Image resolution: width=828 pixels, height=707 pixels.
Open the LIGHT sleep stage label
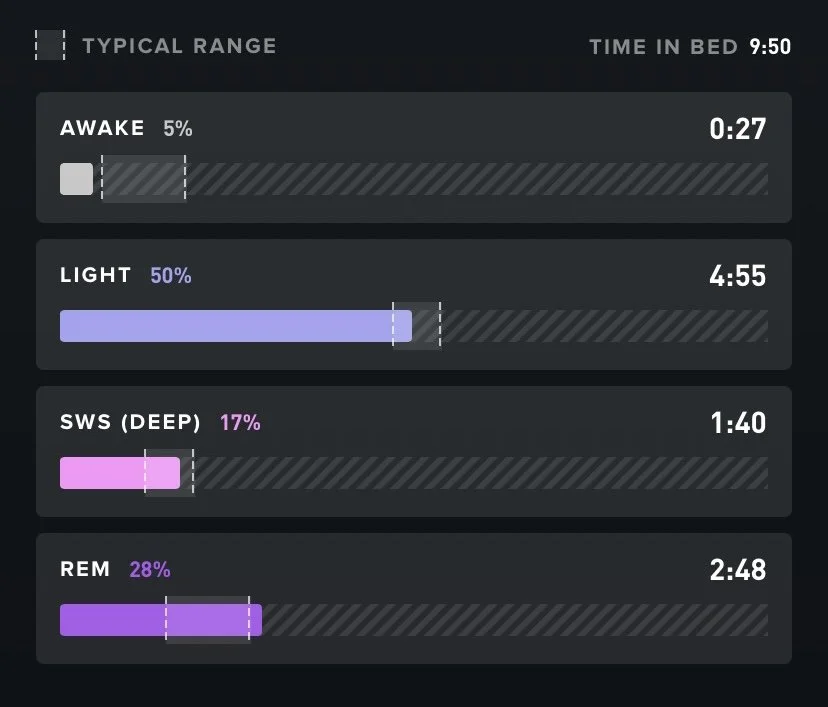click(x=95, y=275)
